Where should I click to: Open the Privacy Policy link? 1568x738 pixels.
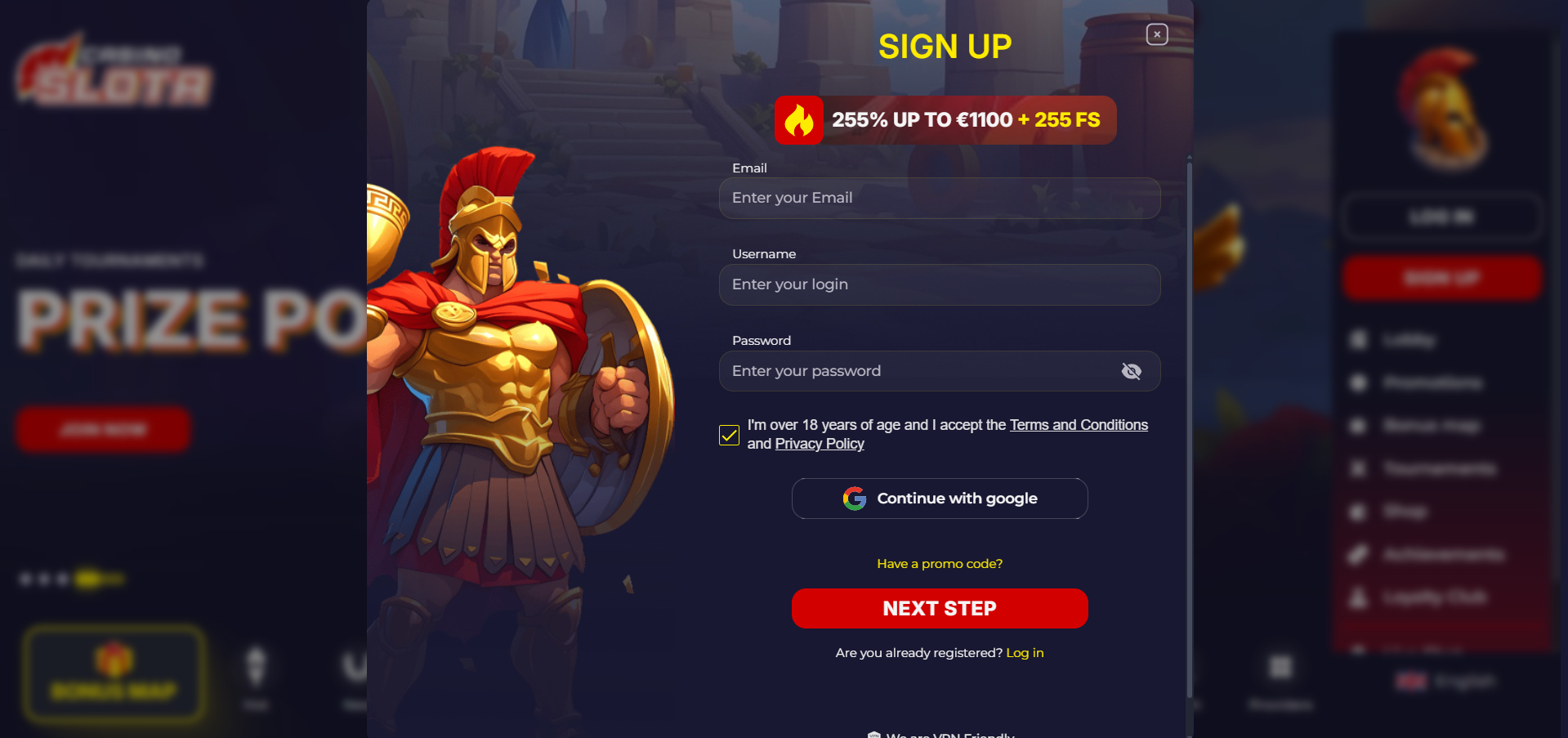coord(820,444)
